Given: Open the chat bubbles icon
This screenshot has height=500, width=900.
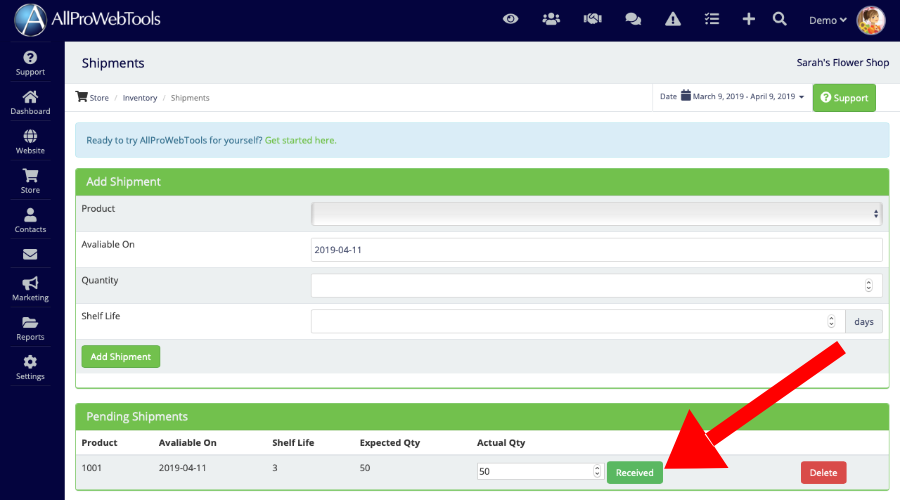Looking at the screenshot, I should (632, 19).
